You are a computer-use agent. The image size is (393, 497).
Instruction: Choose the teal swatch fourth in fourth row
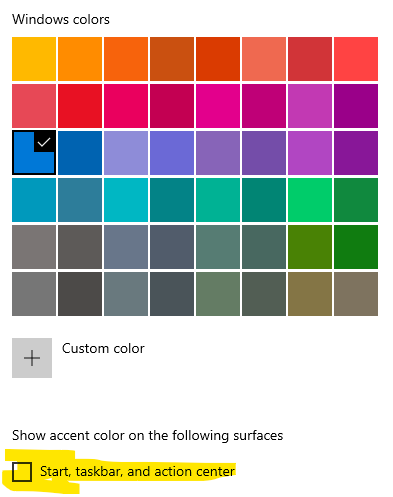pos(172,200)
